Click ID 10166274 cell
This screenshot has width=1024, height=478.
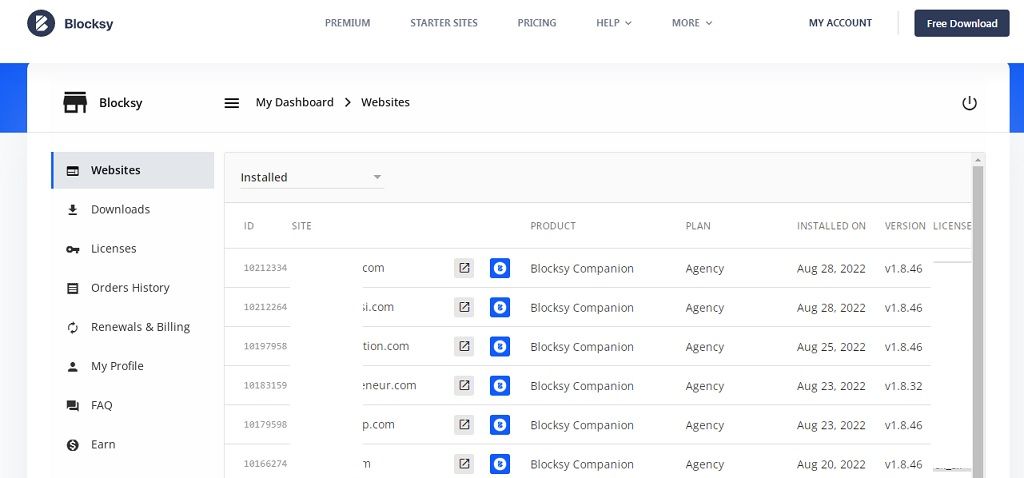coord(265,464)
